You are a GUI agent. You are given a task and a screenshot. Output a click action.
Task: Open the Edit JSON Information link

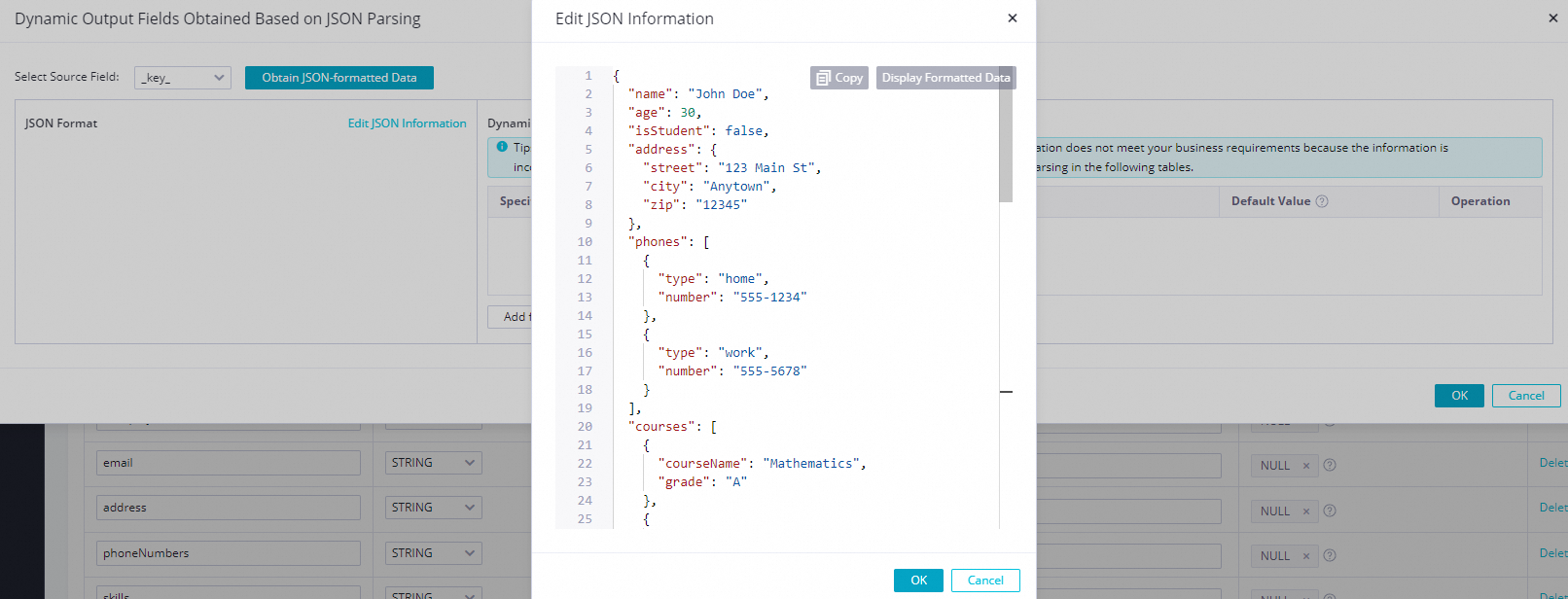(x=408, y=123)
